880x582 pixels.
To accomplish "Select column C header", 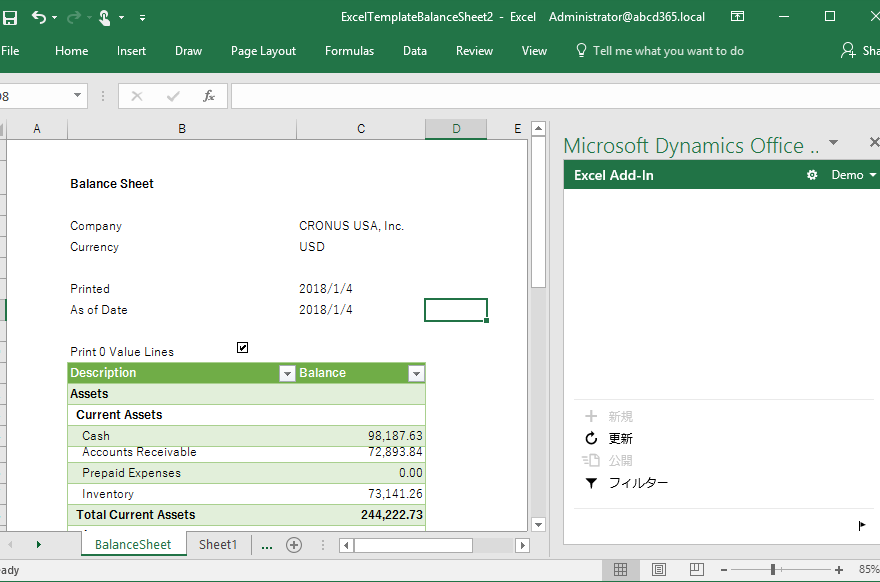I will pyautogui.click(x=361, y=129).
